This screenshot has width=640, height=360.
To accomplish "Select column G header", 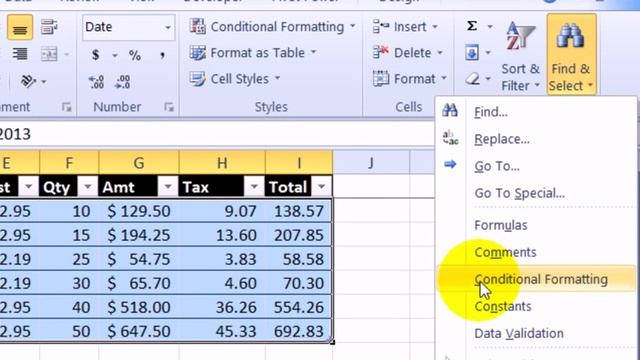I will [x=139, y=163].
